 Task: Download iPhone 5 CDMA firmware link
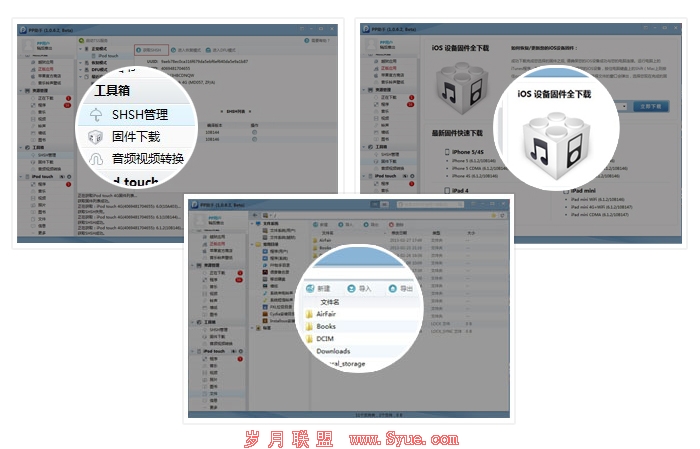pos(479,168)
